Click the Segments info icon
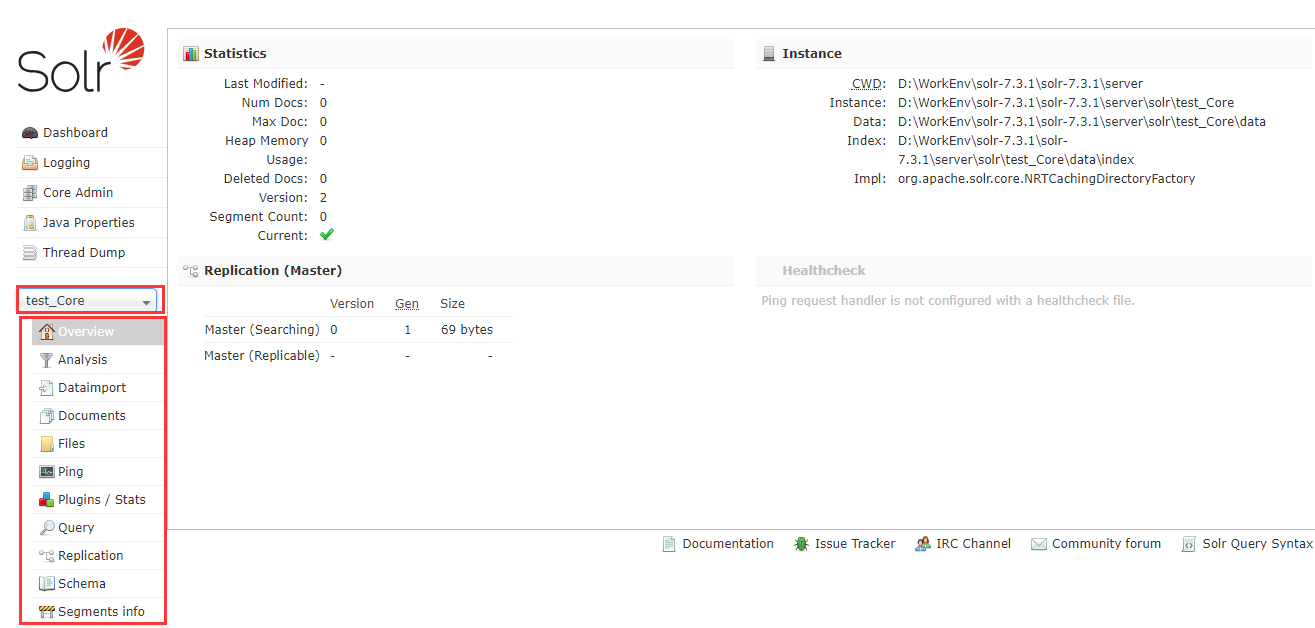This screenshot has height=628, width=1315. [x=47, y=612]
